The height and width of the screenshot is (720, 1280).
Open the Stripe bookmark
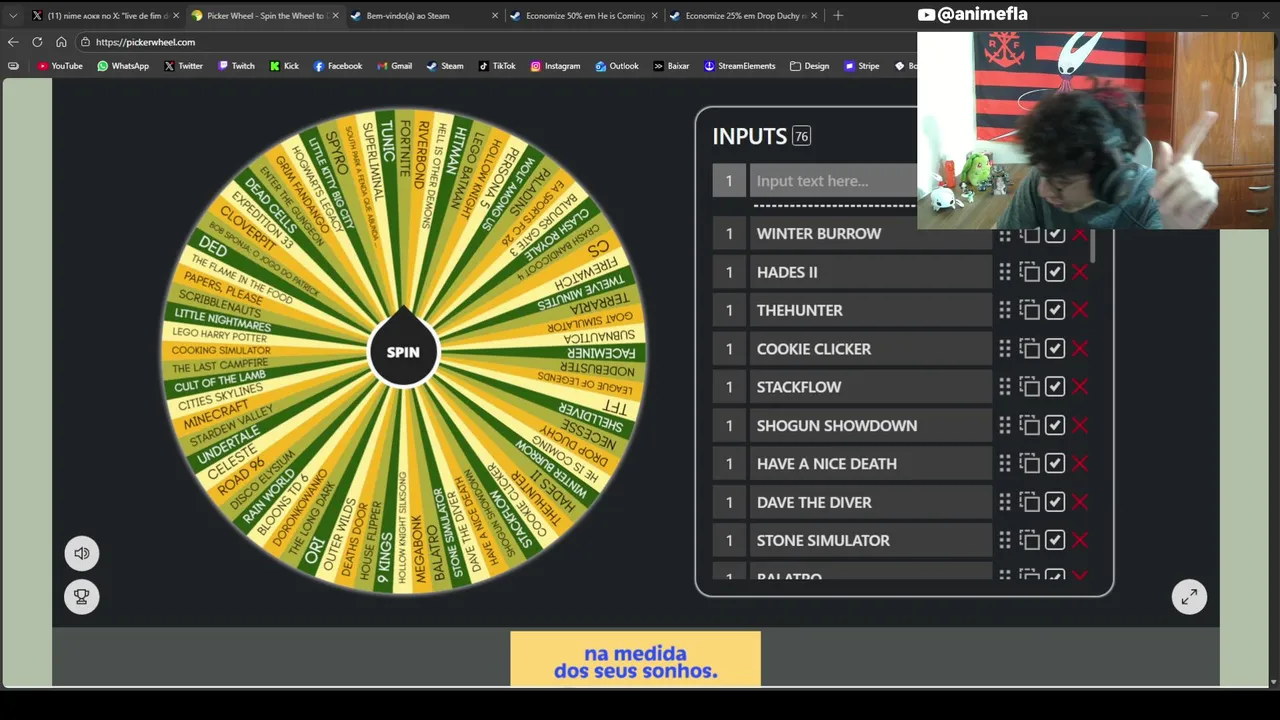pos(862,66)
